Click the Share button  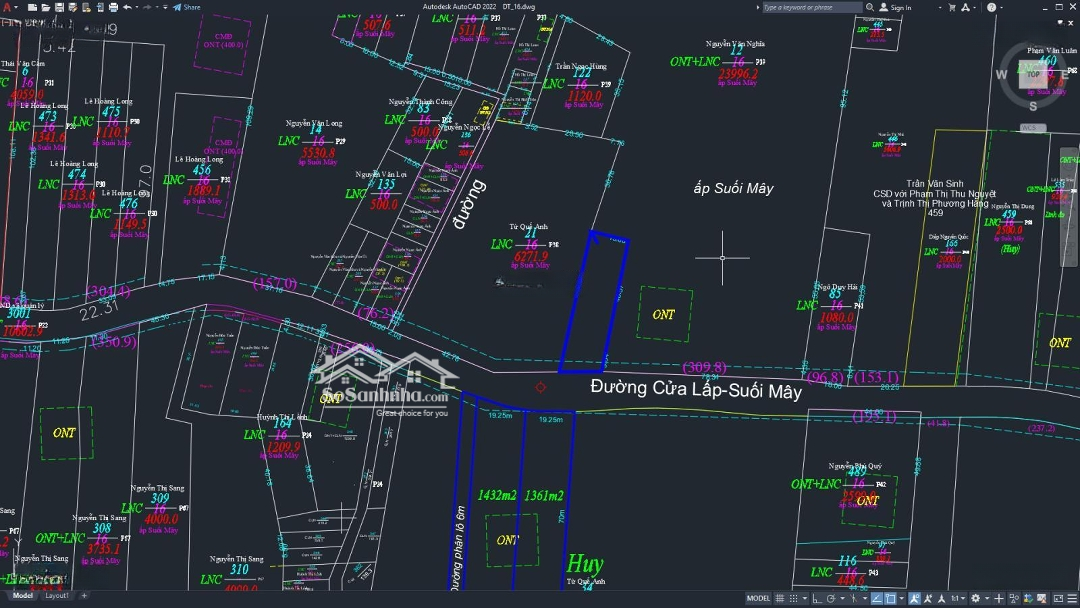pyautogui.click(x=186, y=7)
